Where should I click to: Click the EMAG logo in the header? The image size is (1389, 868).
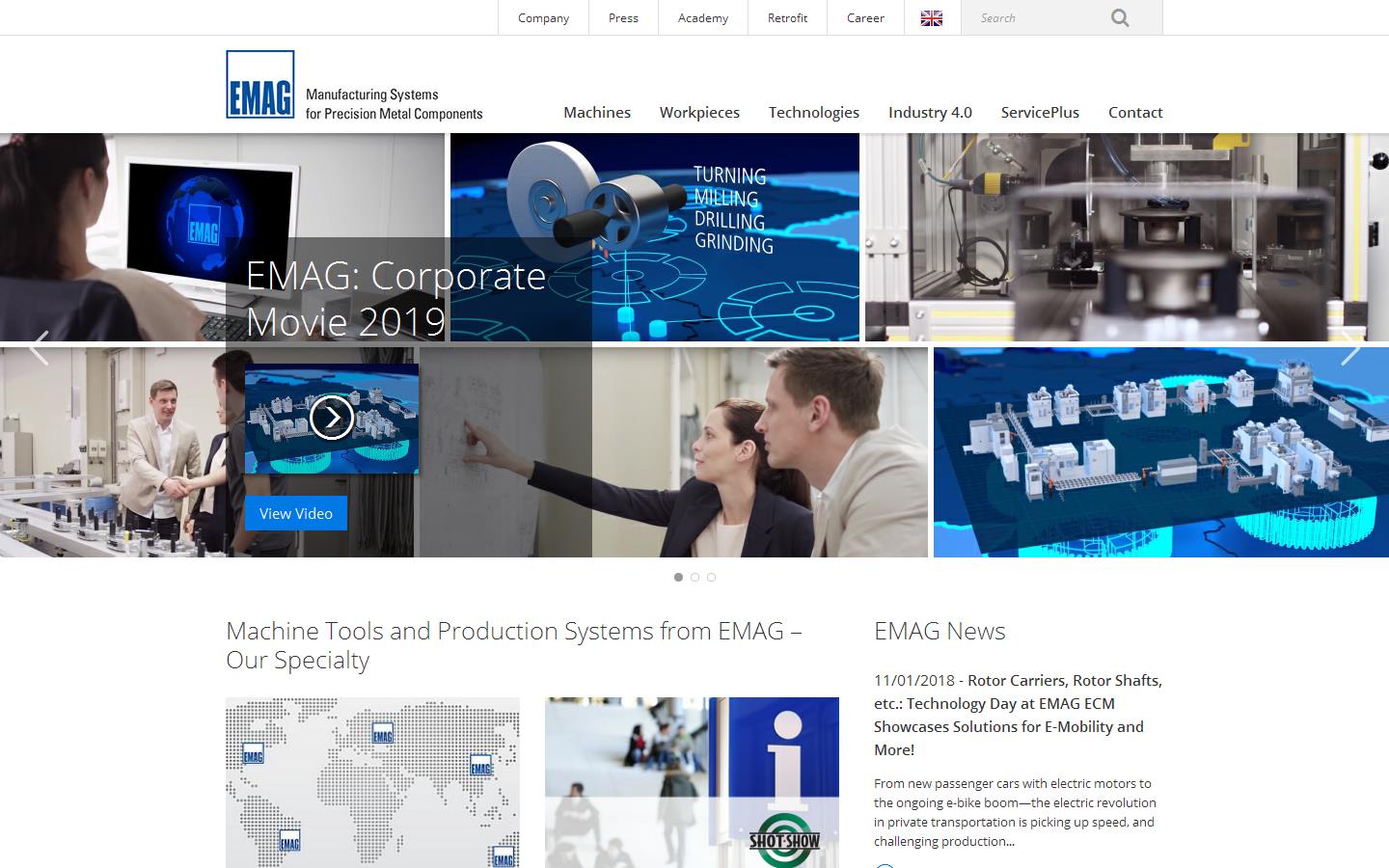click(x=260, y=84)
